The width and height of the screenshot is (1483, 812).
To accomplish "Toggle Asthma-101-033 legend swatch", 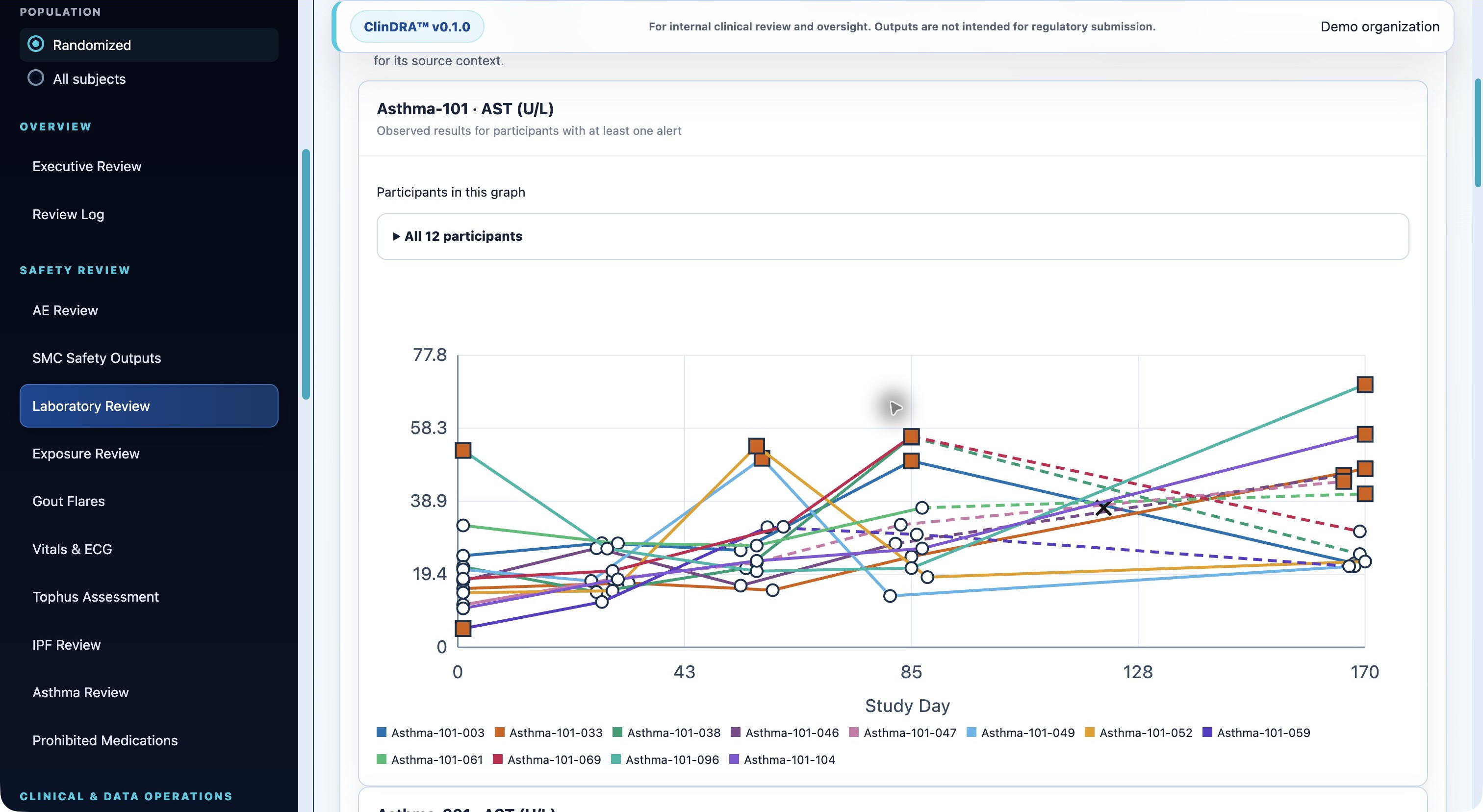I will click(500, 732).
